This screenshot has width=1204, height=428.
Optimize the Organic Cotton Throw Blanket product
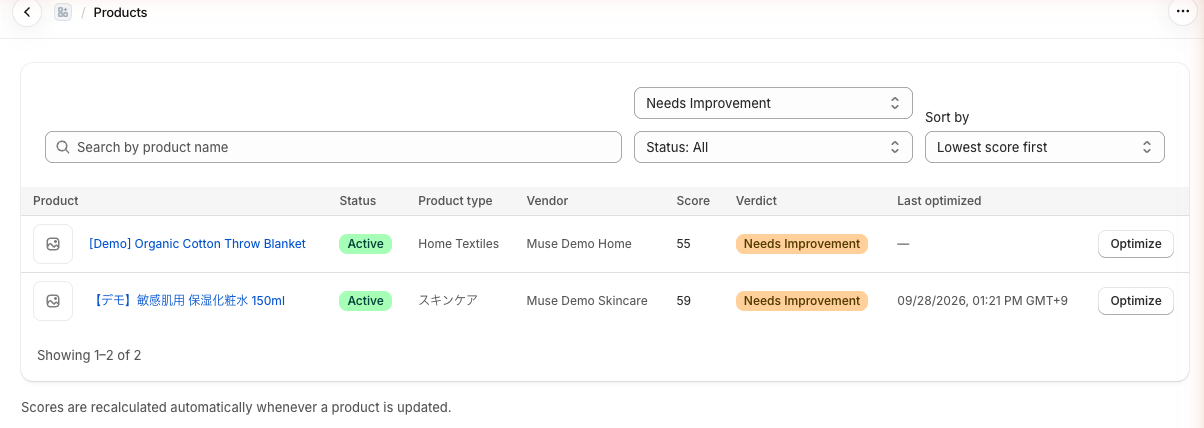(1136, 244)
